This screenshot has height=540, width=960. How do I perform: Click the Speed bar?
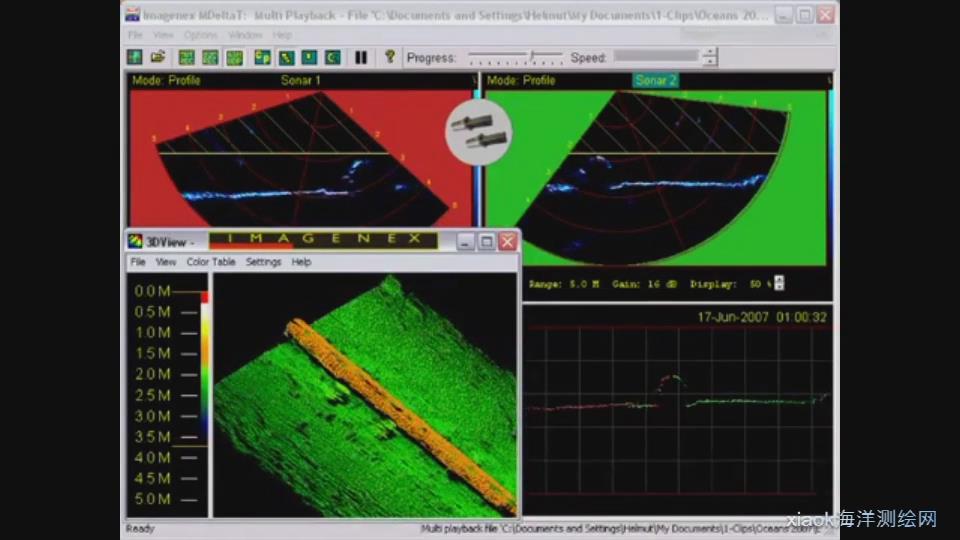click(656, 56)
